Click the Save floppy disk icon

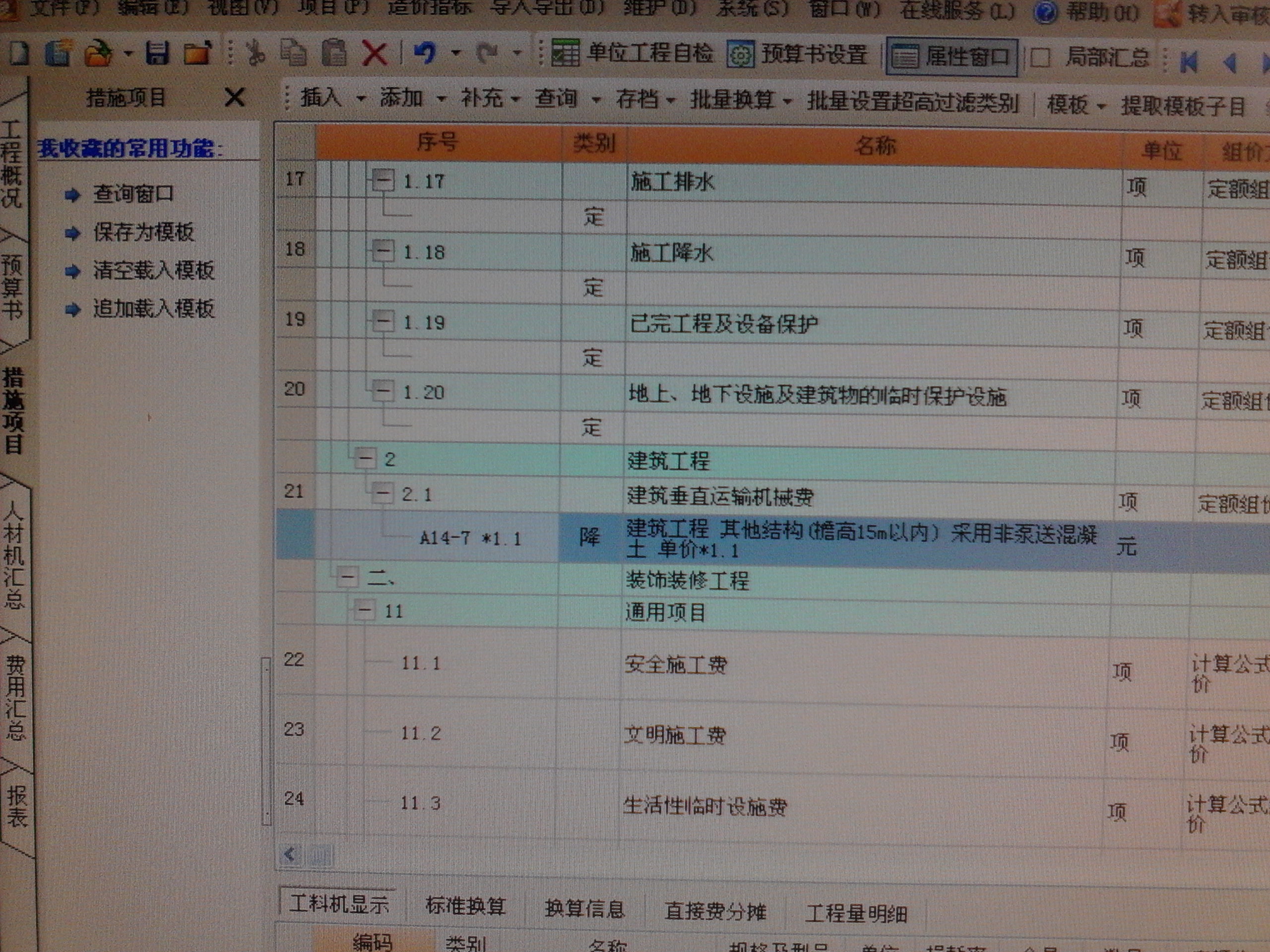click(157, 54)
